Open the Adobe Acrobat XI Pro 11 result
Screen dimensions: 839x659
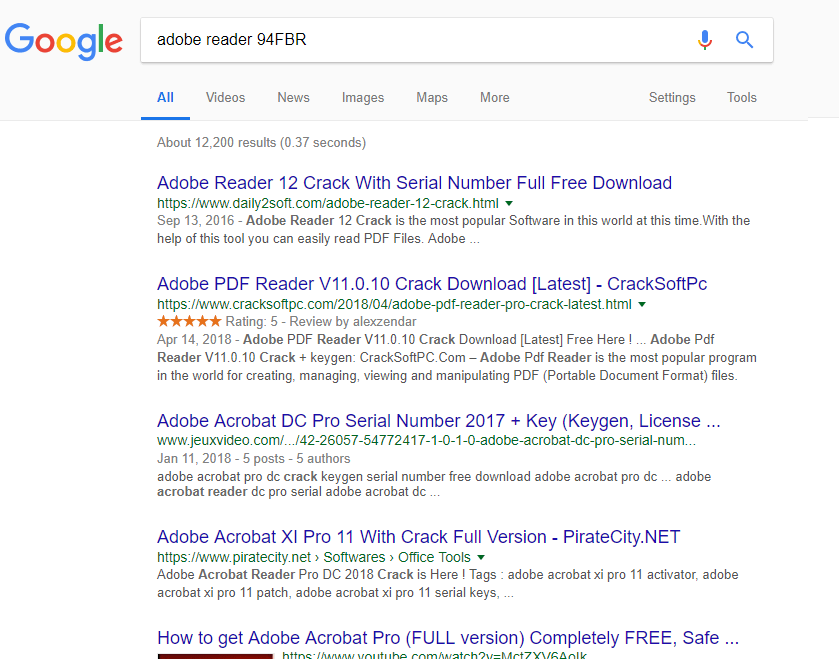(418, 537)
